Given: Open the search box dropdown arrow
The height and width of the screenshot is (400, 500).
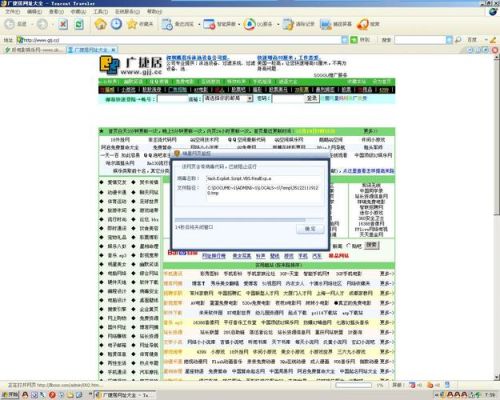Looking at the screenshot, I should click(449, 40).
